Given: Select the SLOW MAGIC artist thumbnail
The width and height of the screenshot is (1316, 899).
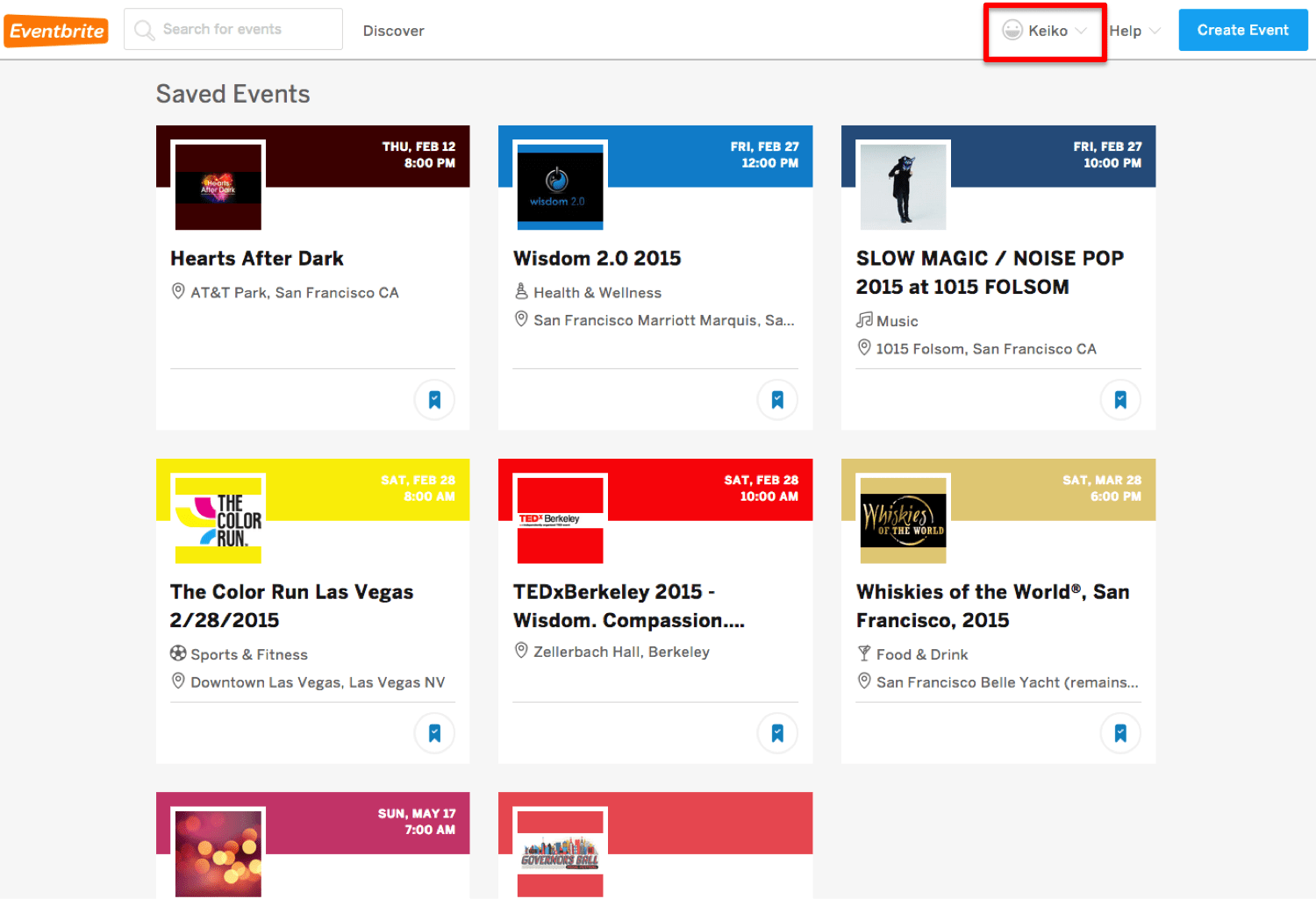Looking at the screenshot, I should (903, 187).
